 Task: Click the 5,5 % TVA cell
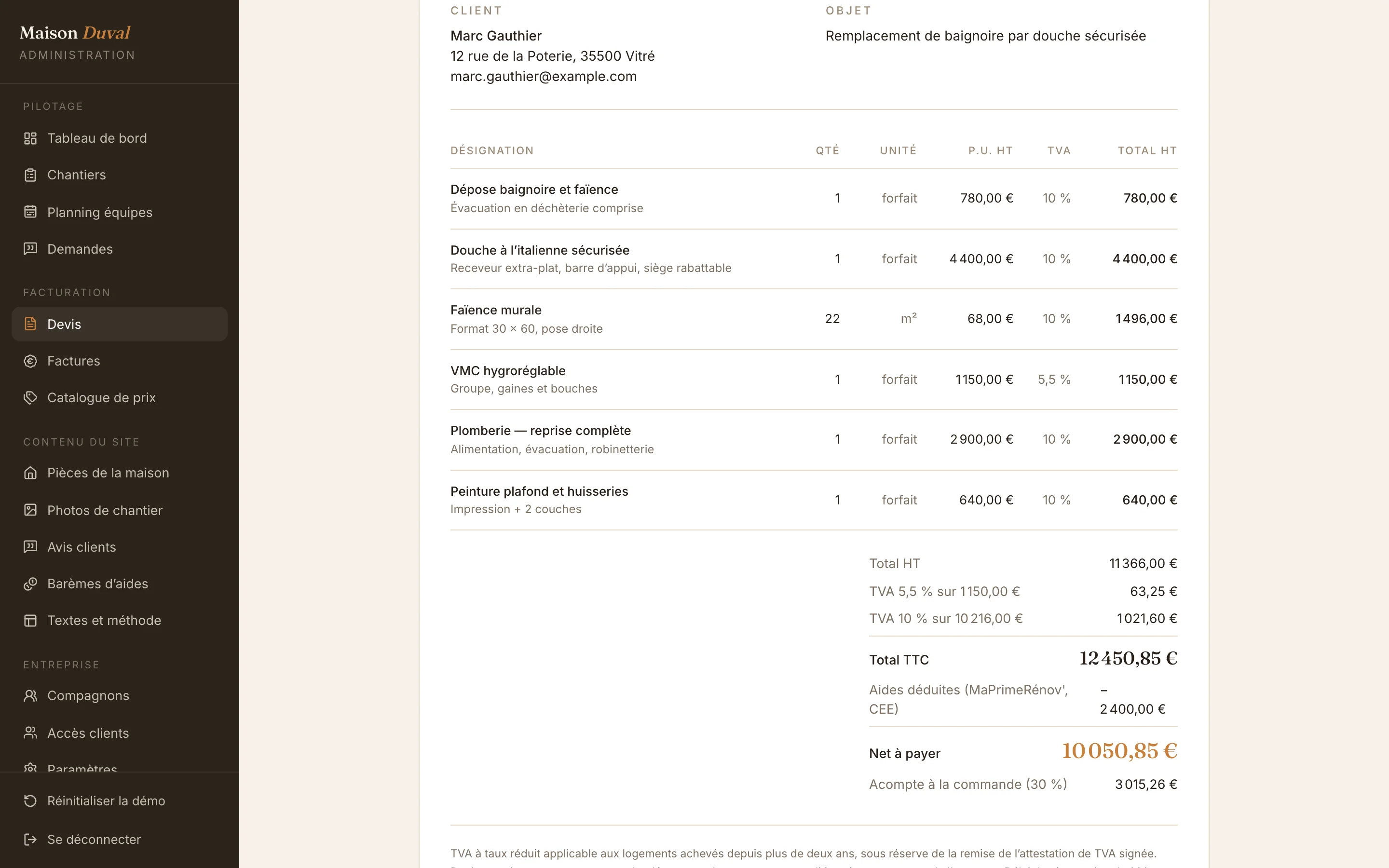pos(1054,380)
